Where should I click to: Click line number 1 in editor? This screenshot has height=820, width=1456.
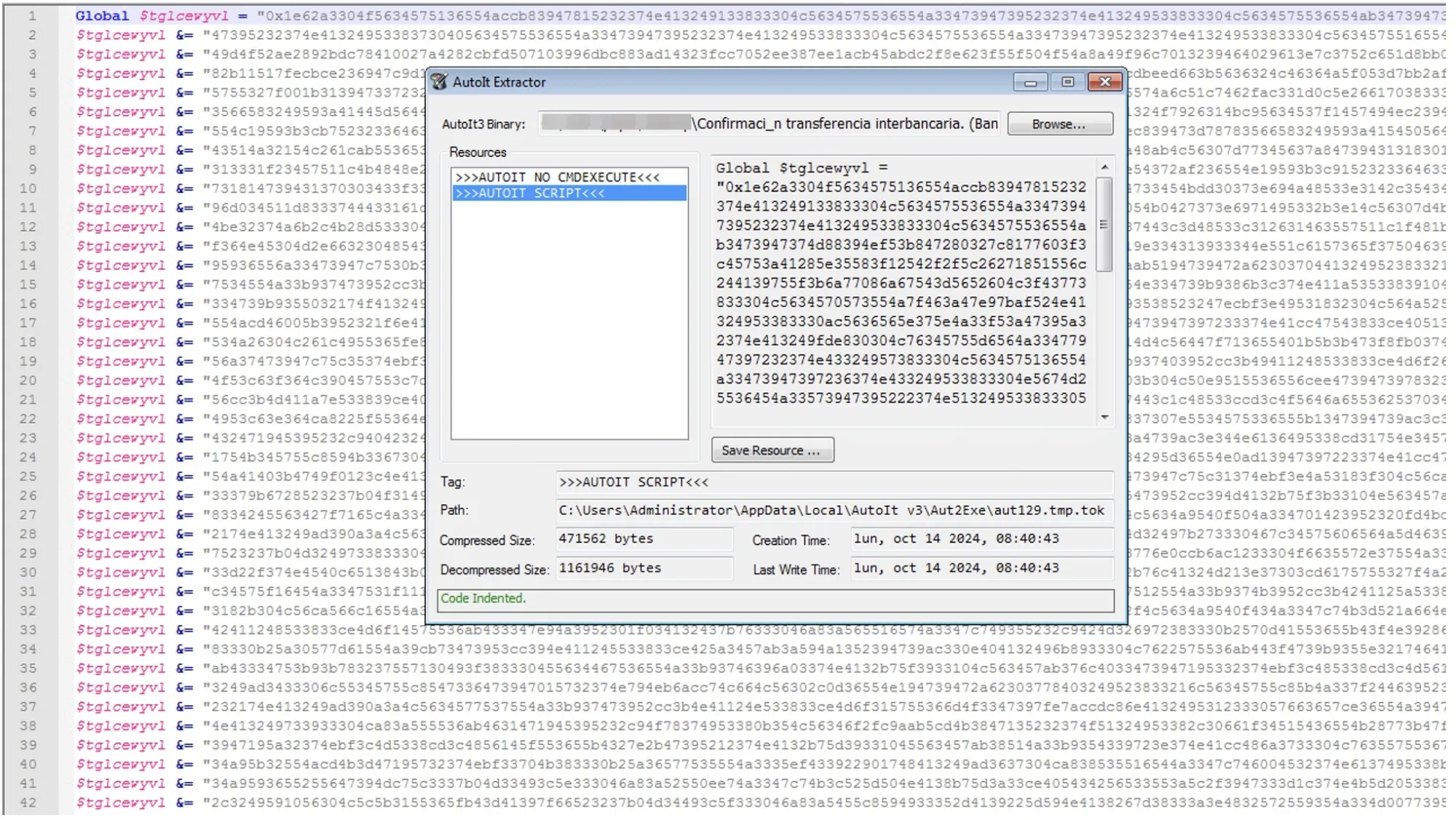coord(31,15)
